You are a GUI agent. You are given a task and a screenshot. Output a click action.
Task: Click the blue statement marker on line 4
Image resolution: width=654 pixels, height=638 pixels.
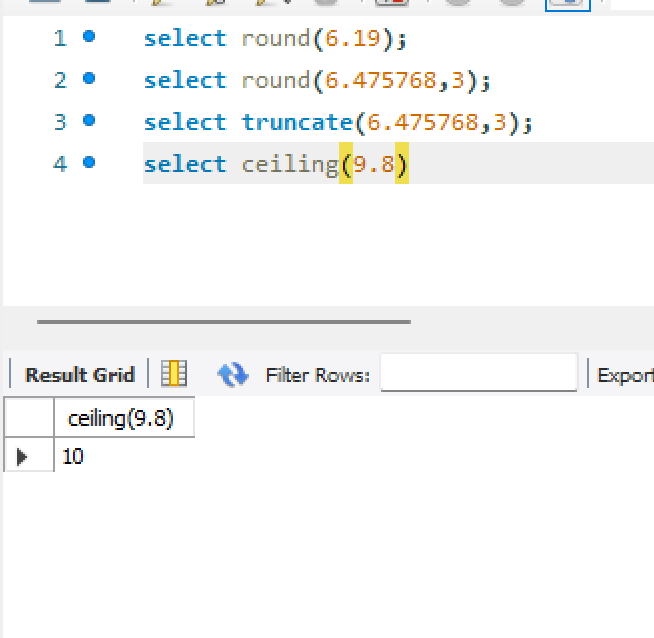[x=89, y=162]
